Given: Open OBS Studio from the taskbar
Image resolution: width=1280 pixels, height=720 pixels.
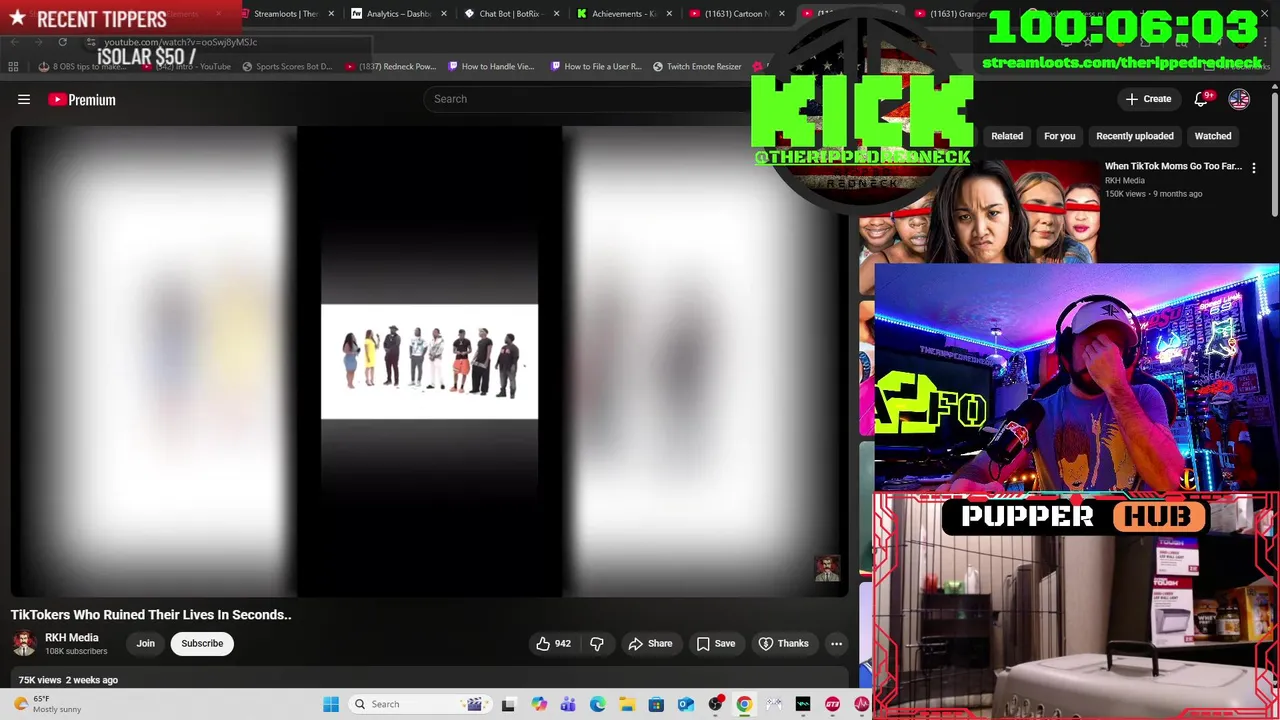Looking at the screenshot, I should click(x=715, y=704).
